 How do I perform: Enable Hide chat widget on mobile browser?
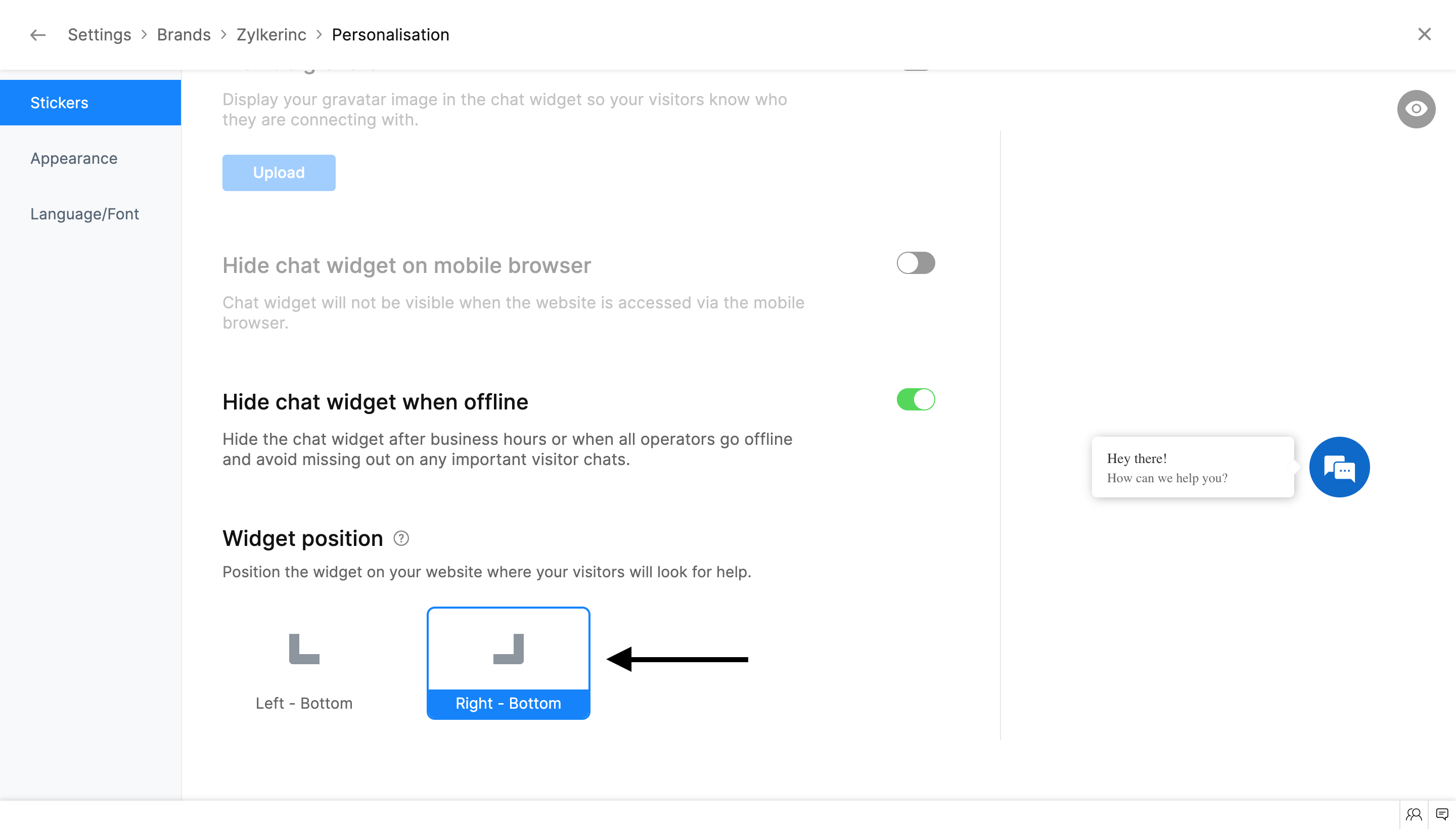tap(915, 263)
